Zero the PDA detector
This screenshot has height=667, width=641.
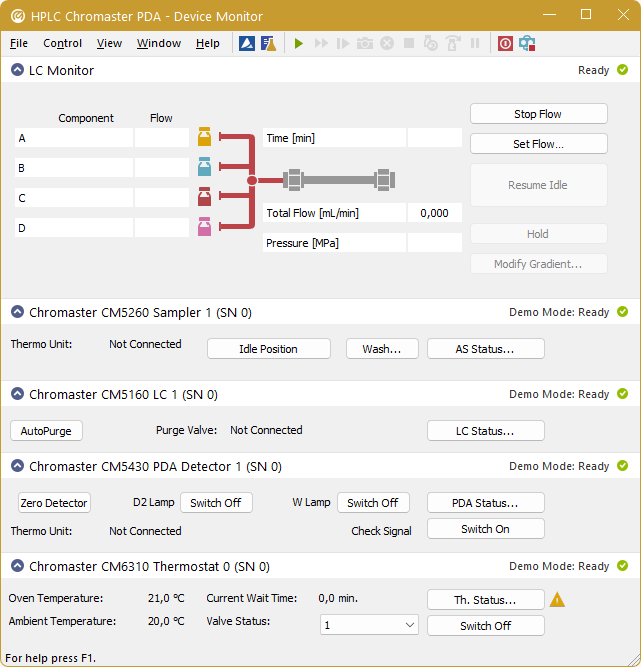[54, 503]
